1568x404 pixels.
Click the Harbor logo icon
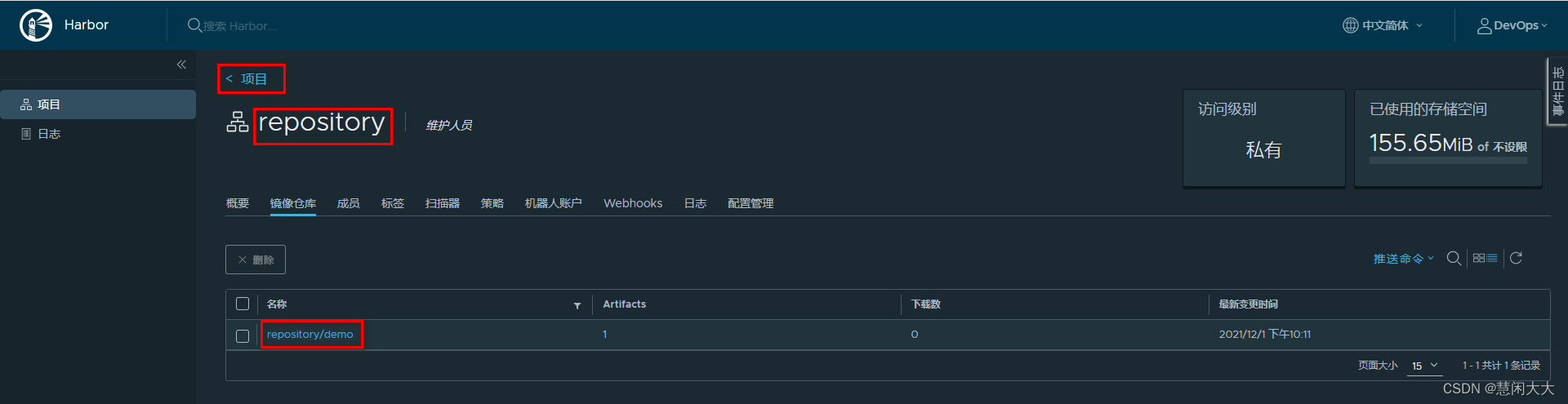pyautogui.click(x=36, y=25)
